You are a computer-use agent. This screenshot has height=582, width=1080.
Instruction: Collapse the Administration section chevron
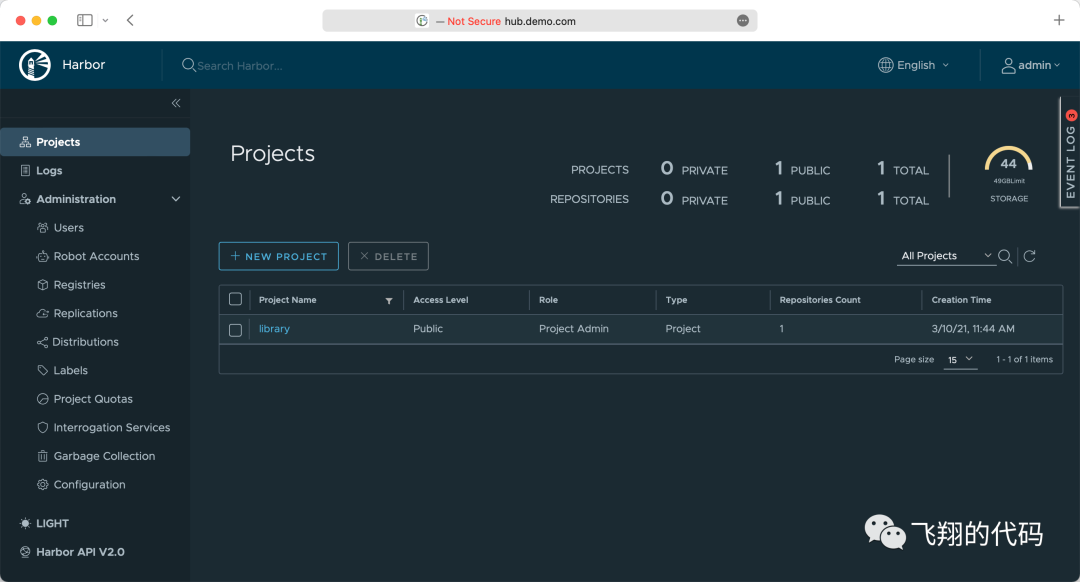pos(176,199)
